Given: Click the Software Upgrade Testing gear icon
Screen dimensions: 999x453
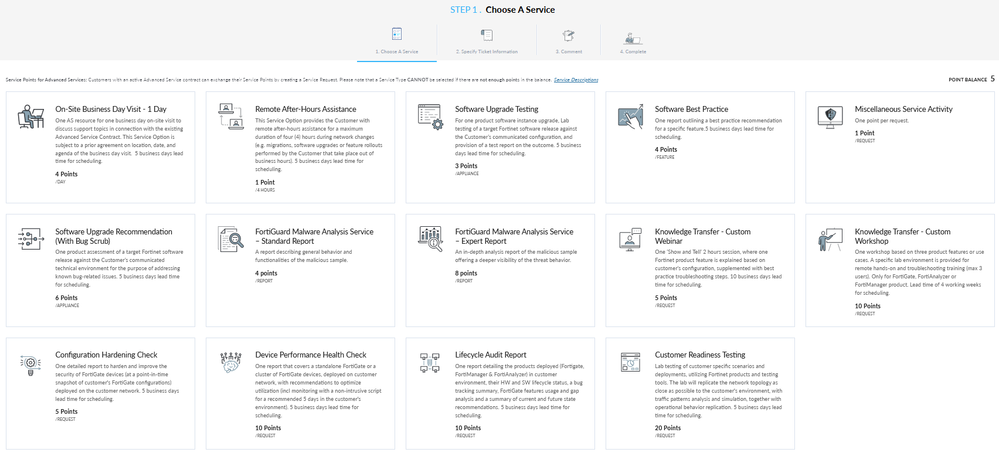Looking at the screenshot, I should 430,117.
